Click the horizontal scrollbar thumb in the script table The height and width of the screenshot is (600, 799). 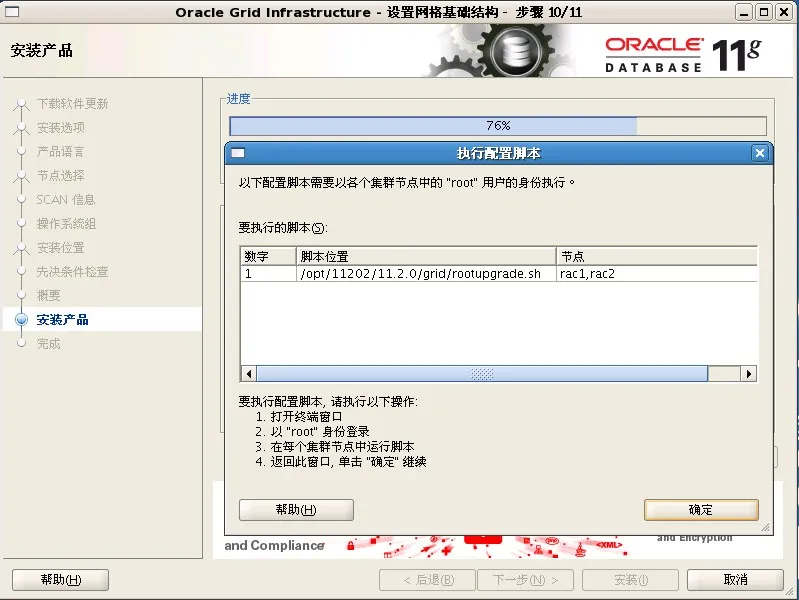point(482,374)
